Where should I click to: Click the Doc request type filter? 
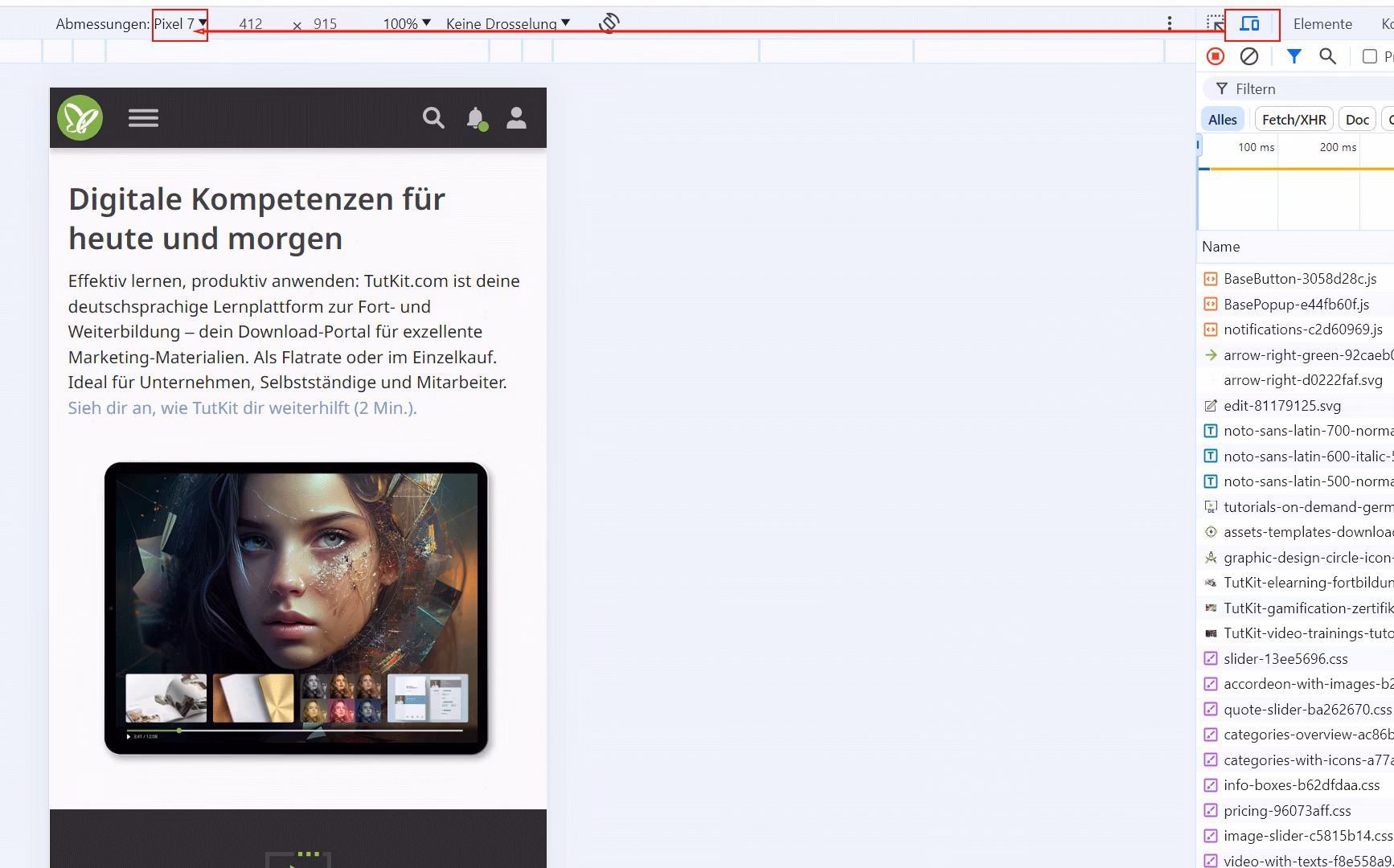point(1357,118)
